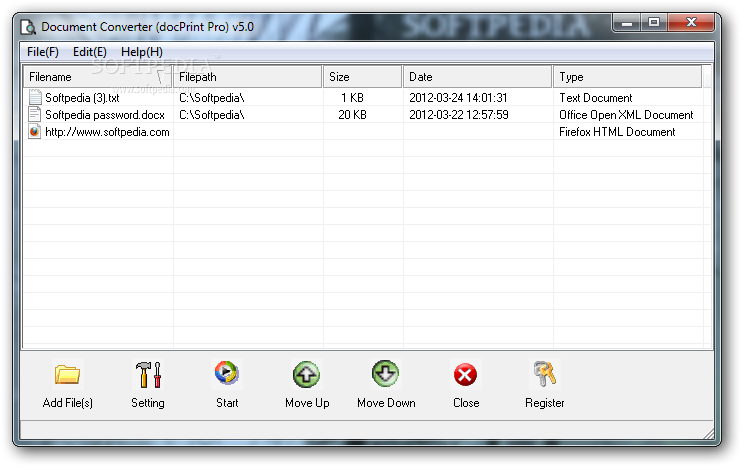Click the red Close X icon in toolbar
The height and width of the screenshot is (467, 742).
click(x=465, y=375)
